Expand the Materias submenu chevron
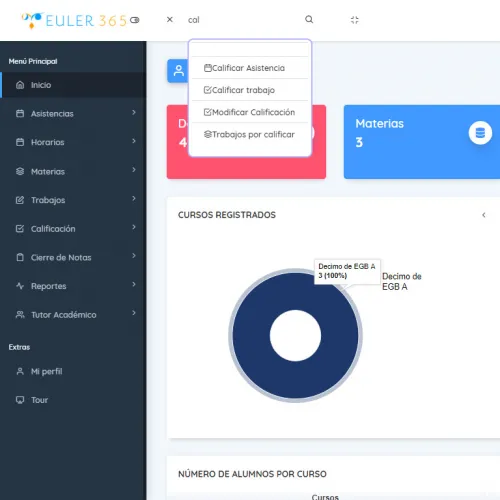This screenshot has height=500, width=500. (134, 170)
